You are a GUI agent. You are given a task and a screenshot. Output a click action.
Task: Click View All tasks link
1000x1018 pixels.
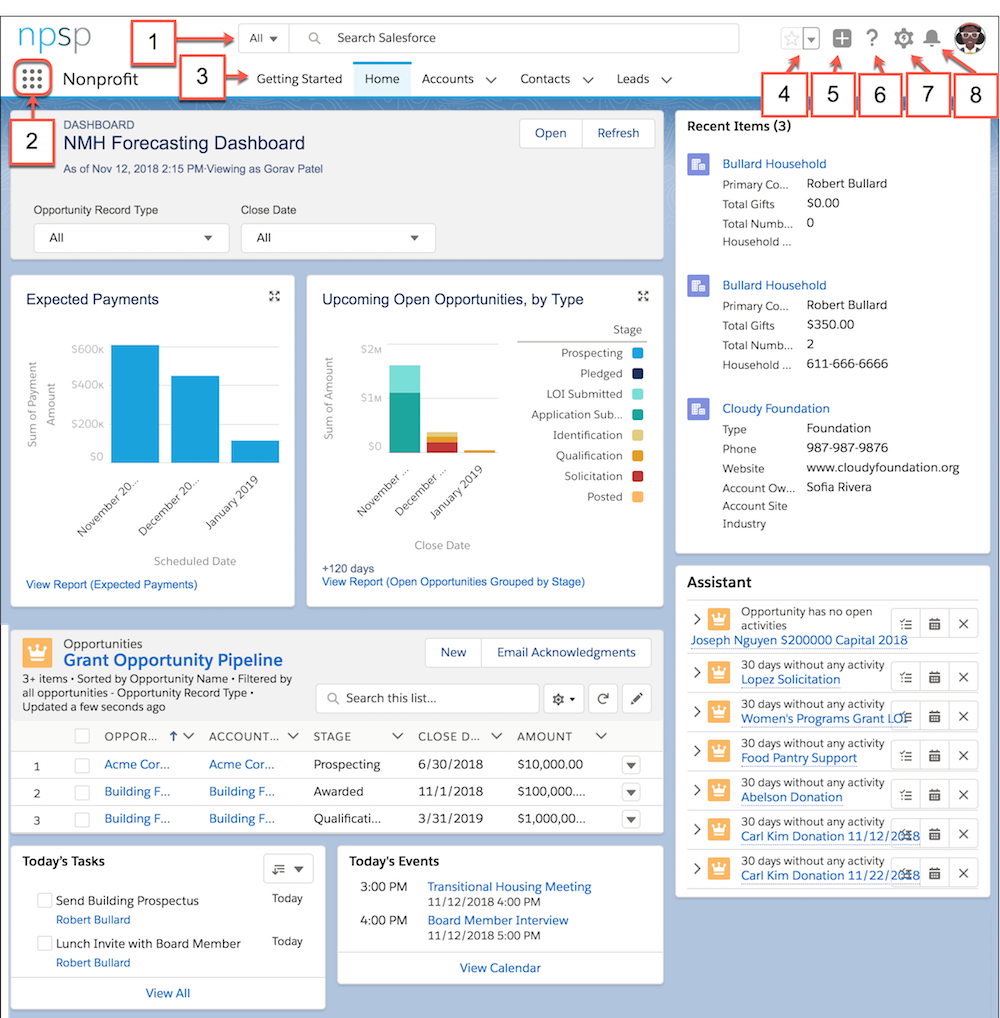tap(168, 993)
